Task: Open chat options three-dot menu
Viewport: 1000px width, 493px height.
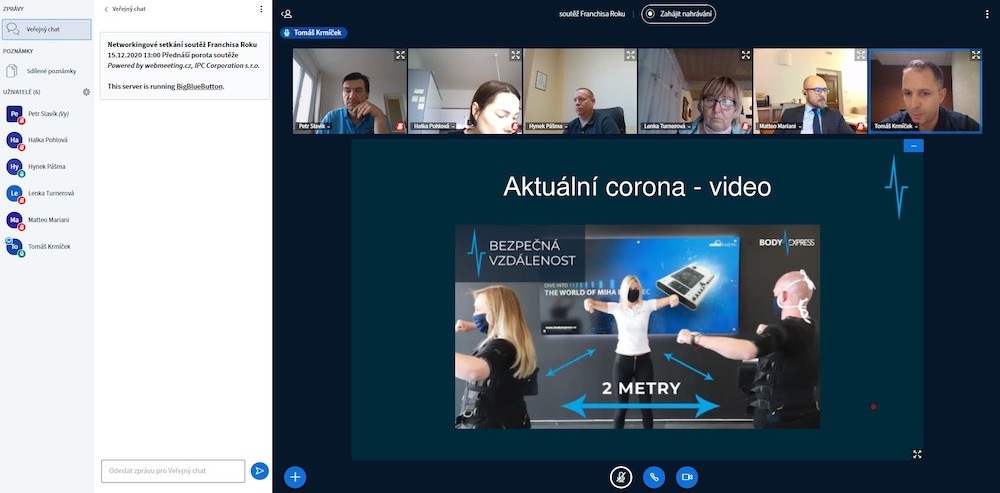Action: pyautogui.click(x=261, y=10)
